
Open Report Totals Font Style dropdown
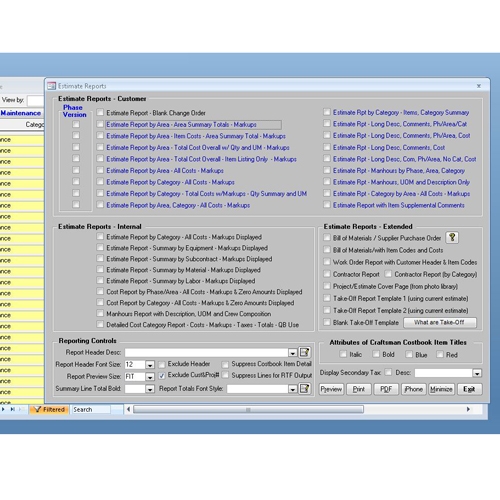[292, 389]
